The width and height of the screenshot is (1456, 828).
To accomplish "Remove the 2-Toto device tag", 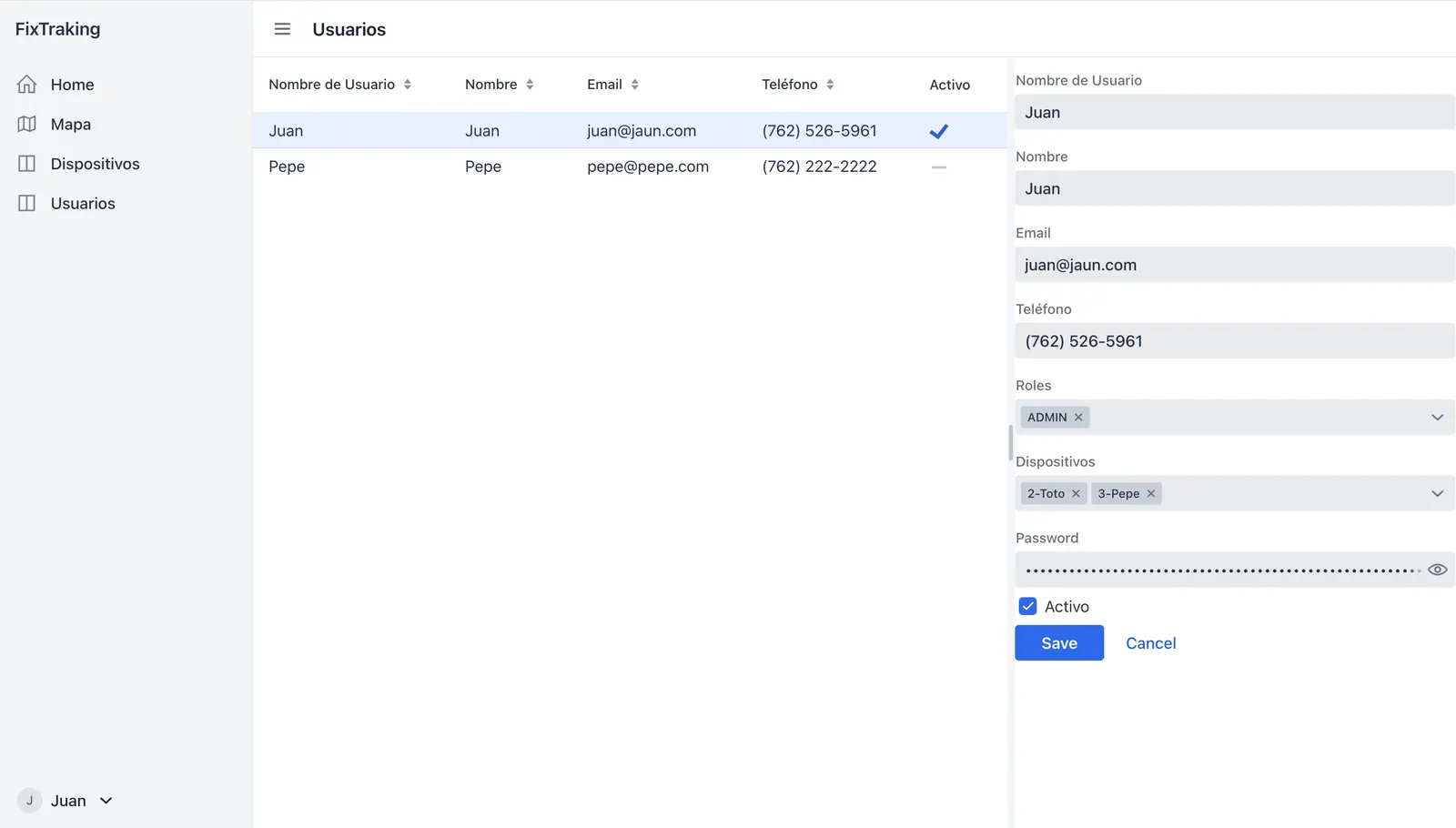I will 1076,494.
